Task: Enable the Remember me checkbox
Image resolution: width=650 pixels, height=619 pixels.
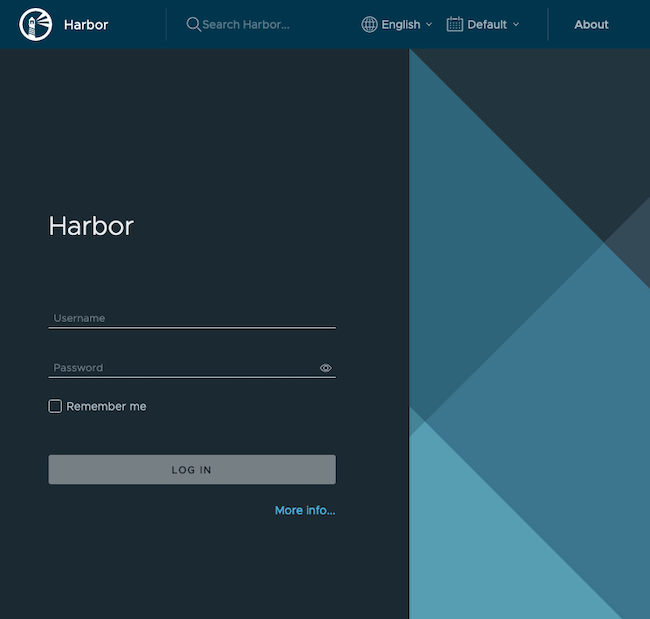Action: (x=56, y=406)
